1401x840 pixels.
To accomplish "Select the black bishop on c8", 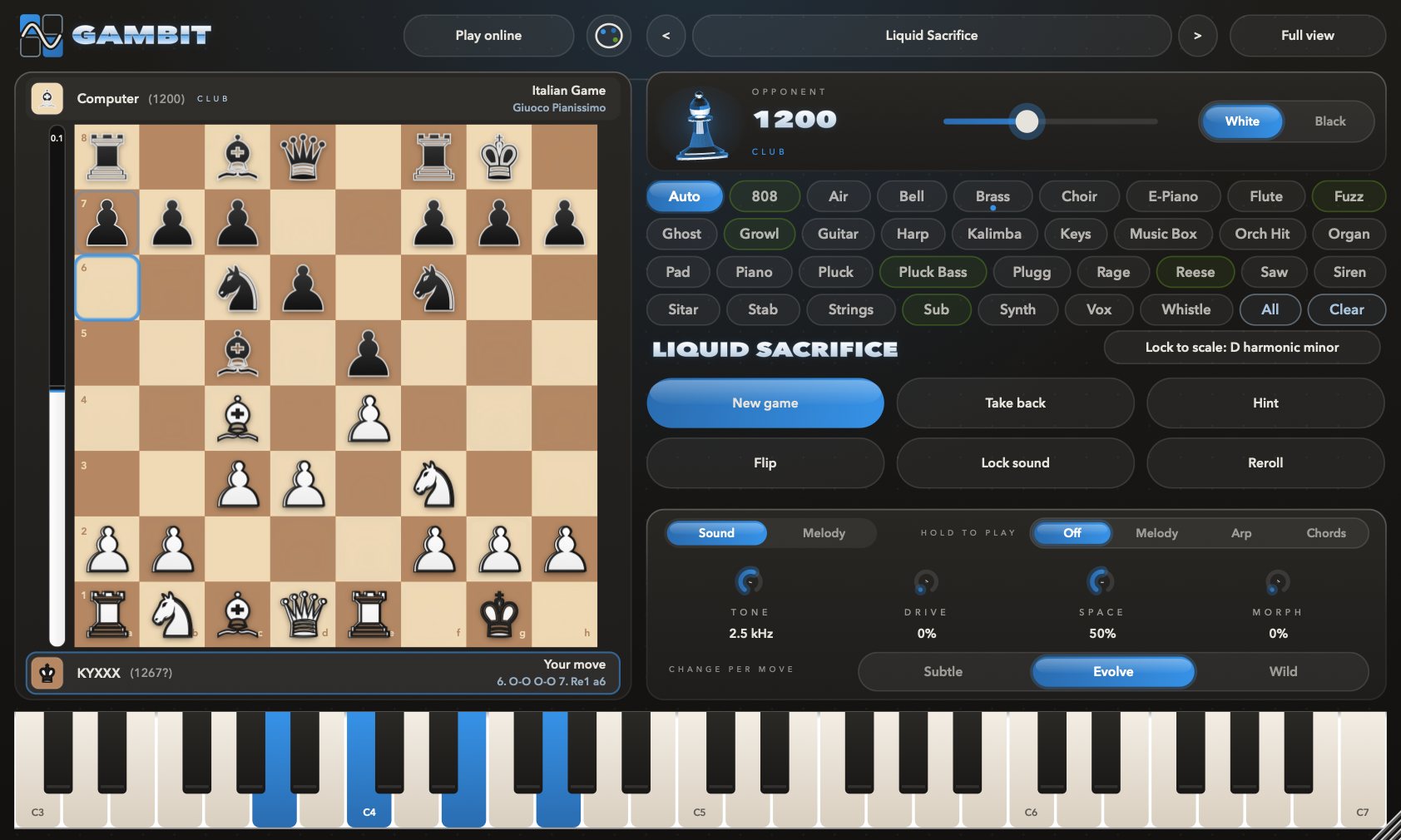I will 238,157.
